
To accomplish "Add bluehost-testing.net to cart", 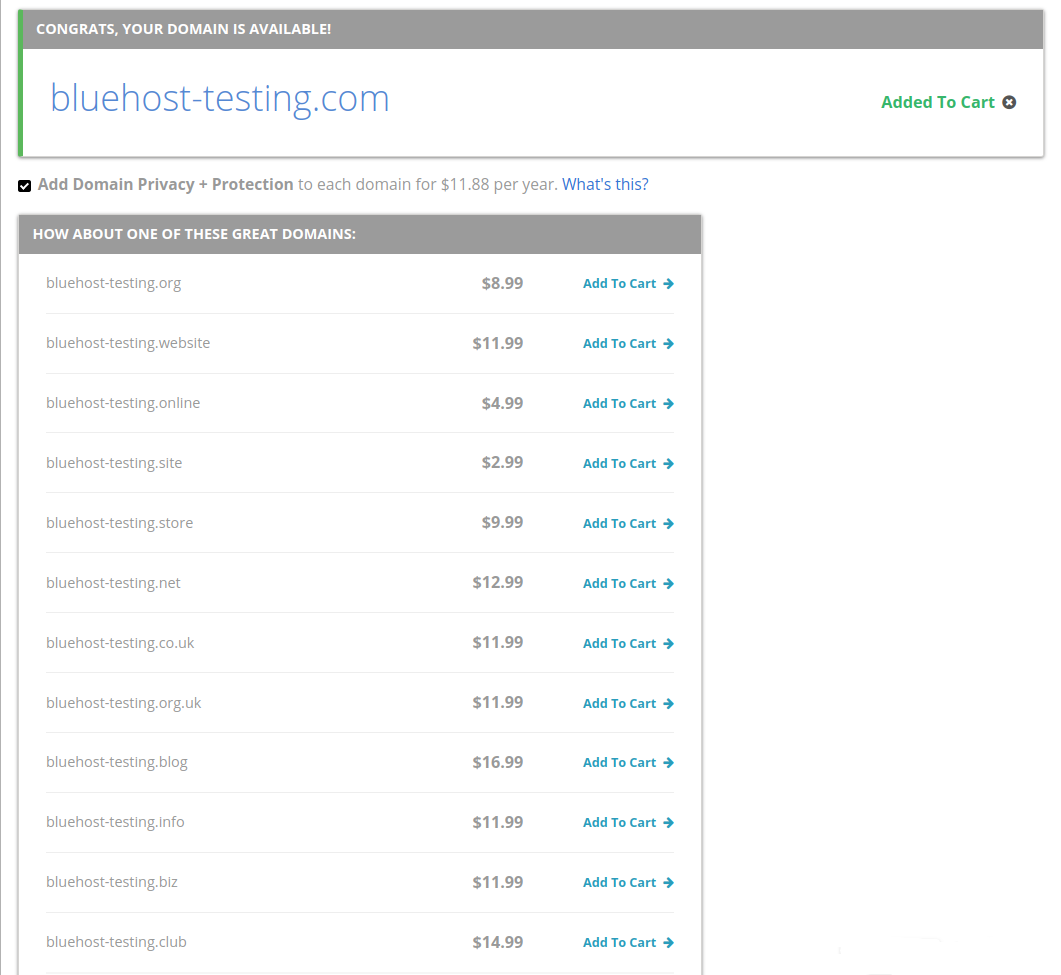I will (x=628, y=583).
